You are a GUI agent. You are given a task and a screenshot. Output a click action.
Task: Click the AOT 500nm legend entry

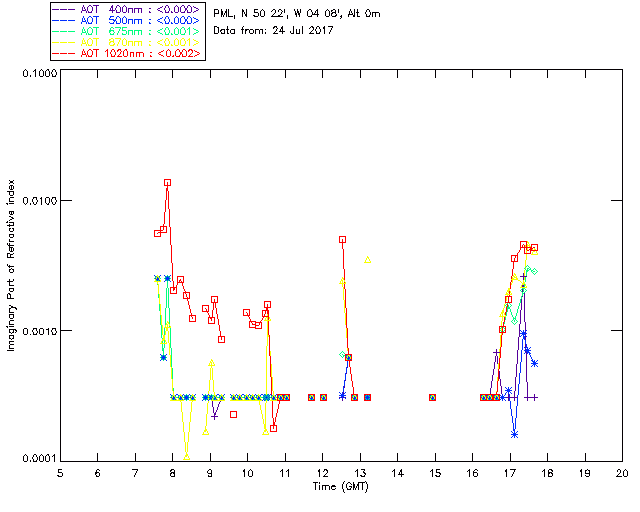[x=128, y=20]
